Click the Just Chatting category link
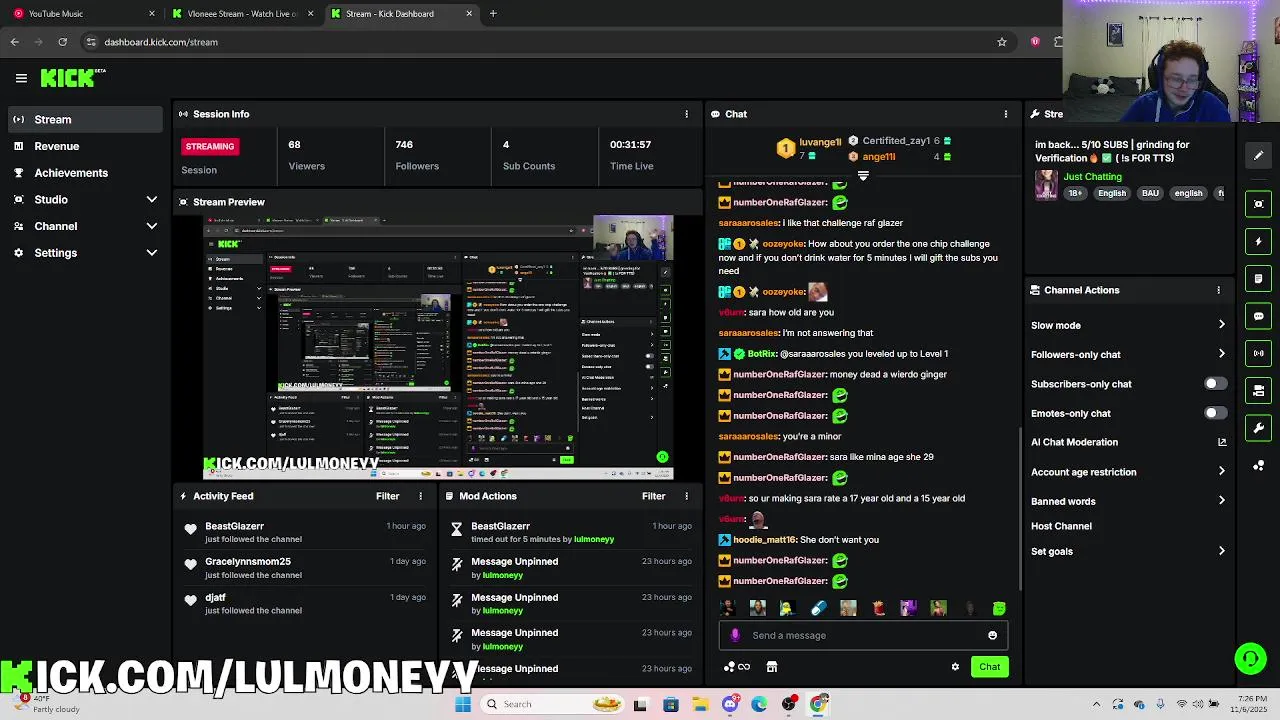The height and width of the screenshot is (720, 1280). 1092,177
